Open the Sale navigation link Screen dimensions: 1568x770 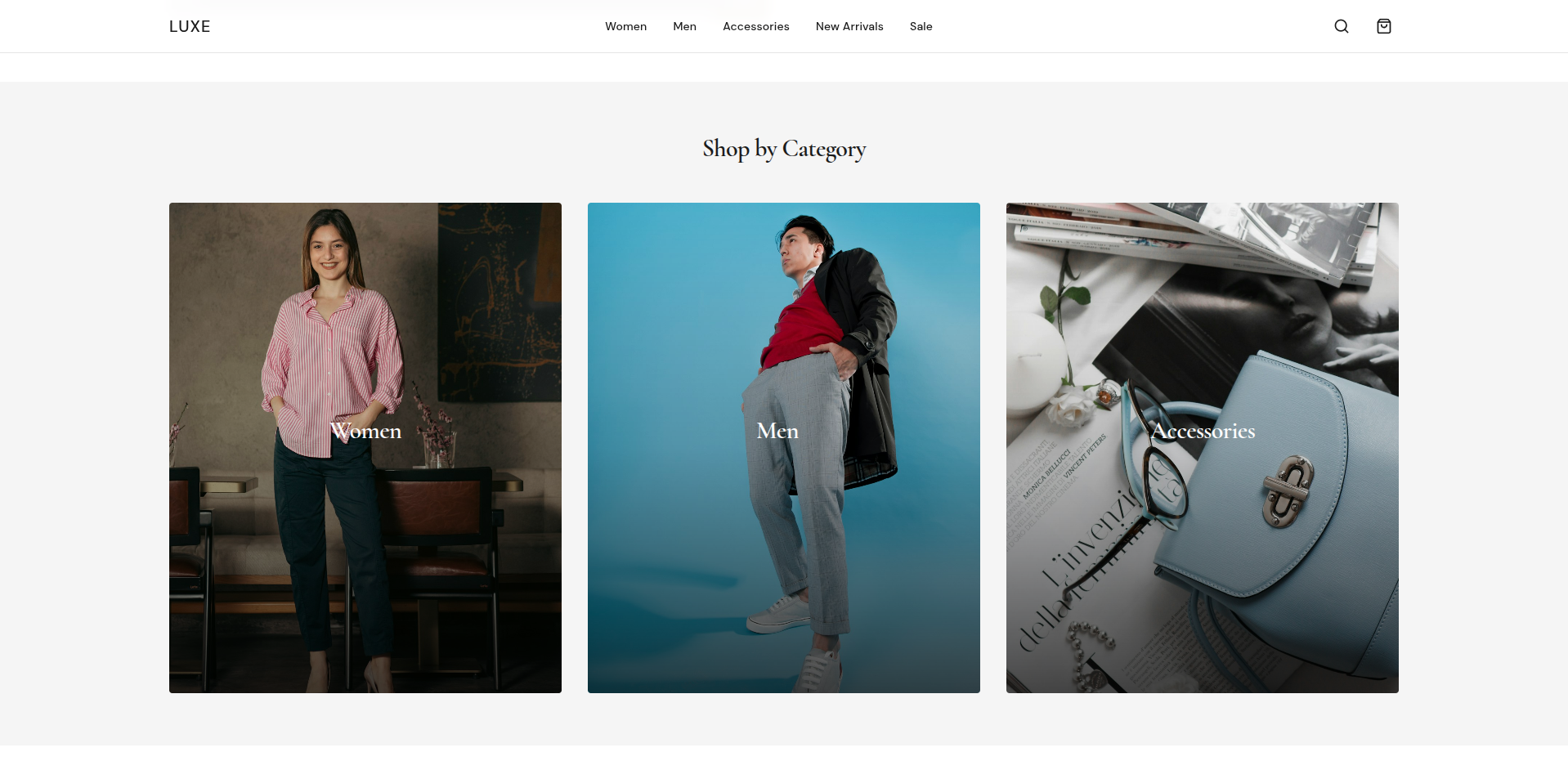click(x=921, y=26)
